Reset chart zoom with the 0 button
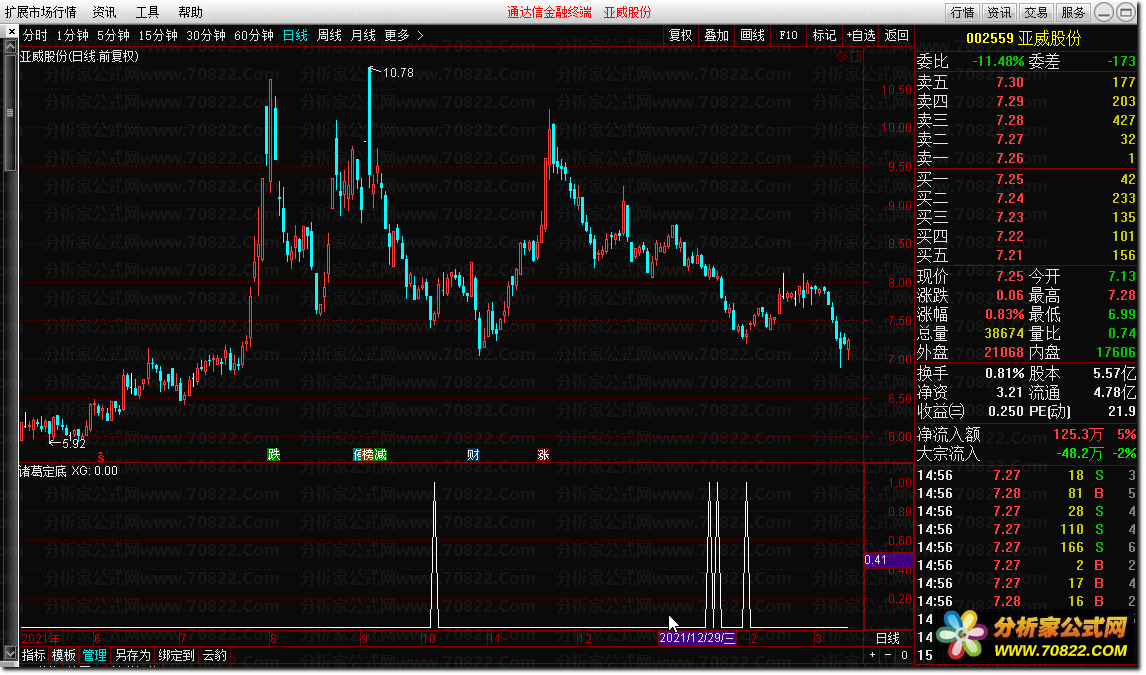This screenshot has height=675, width=1146. click(904, 655)
